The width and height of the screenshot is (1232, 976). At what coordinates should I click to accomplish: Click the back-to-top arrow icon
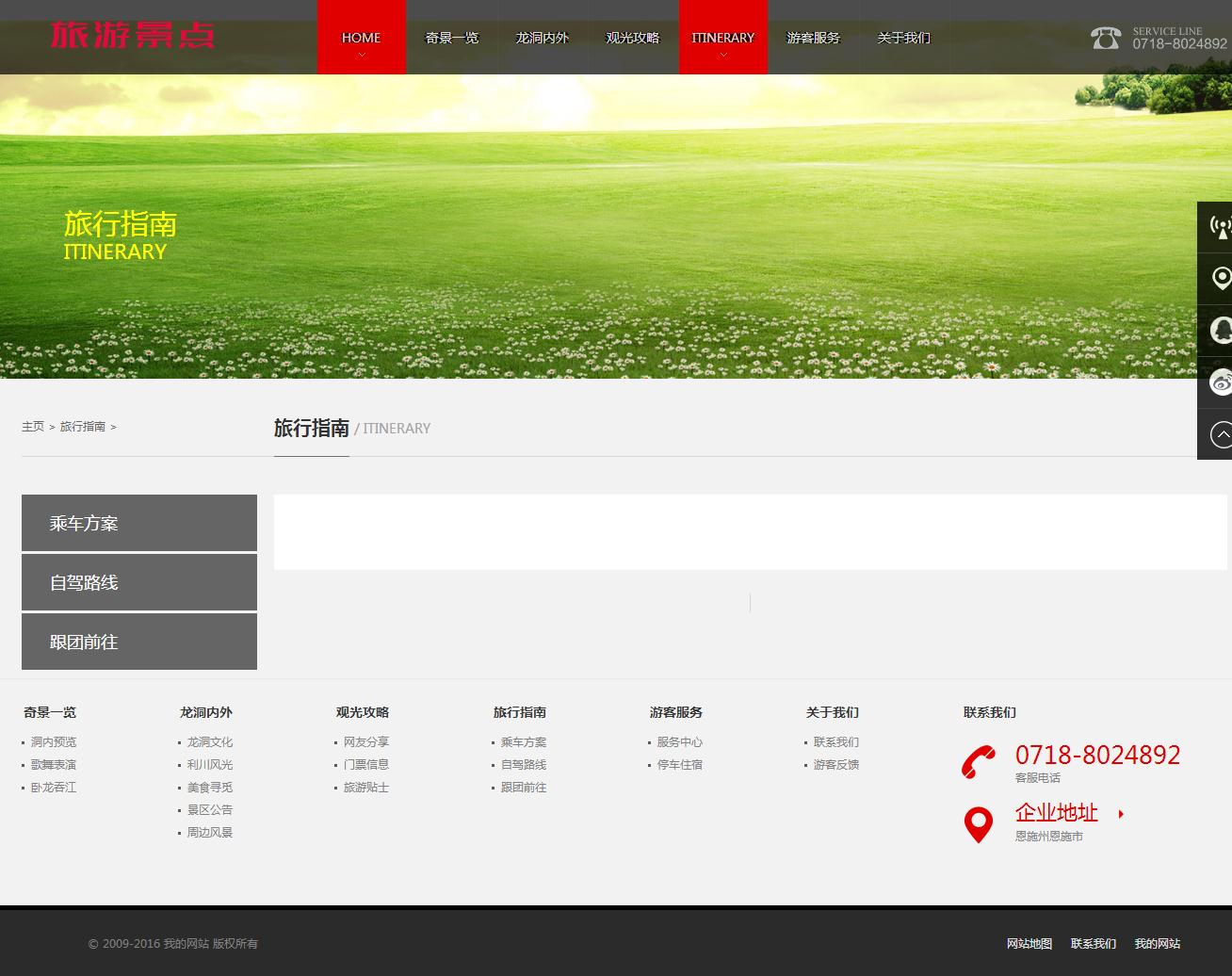tap(1220, 434)
